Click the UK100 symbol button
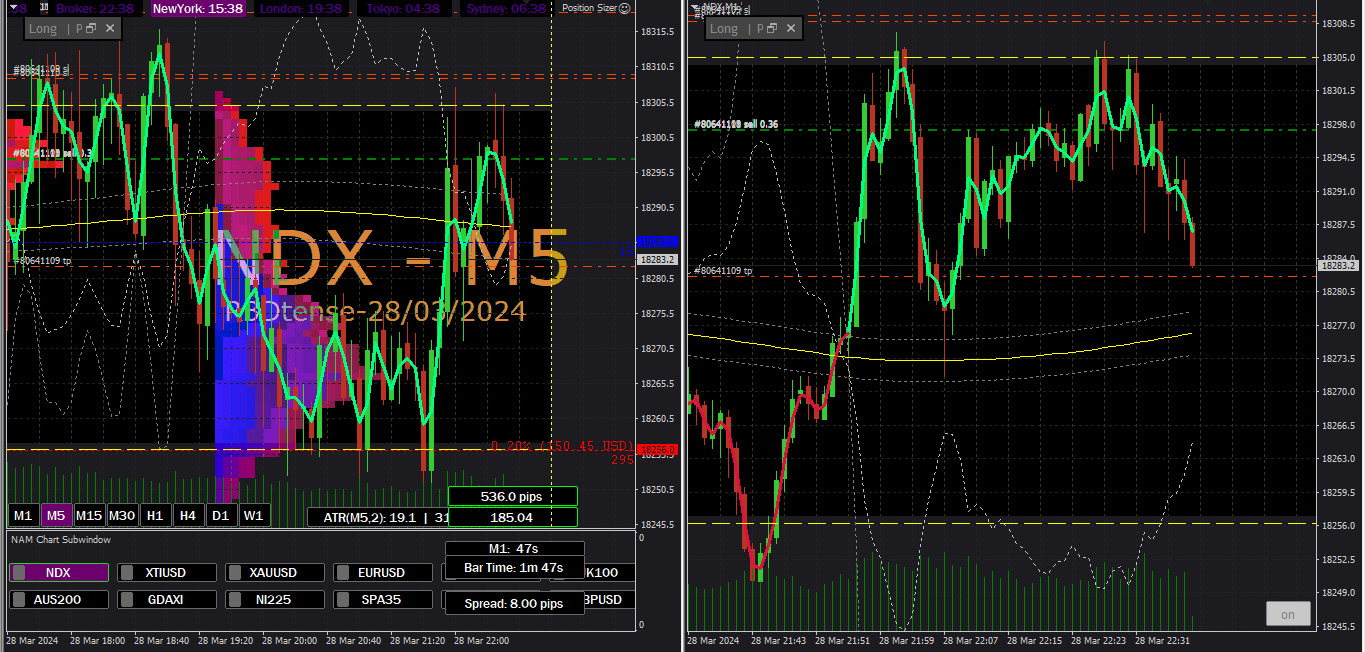 (x=609, y=573)
